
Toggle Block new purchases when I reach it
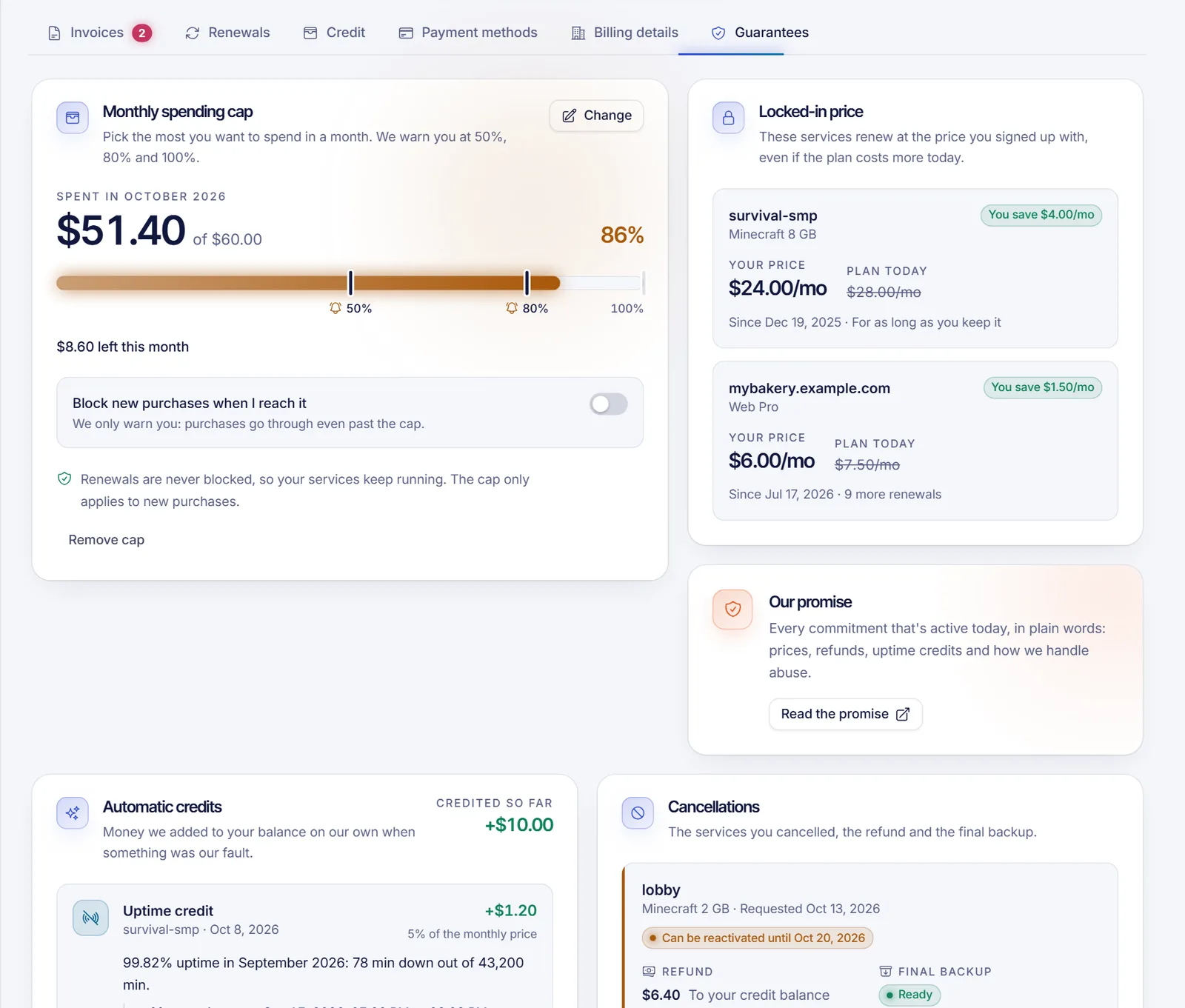[x=609, y=404]
